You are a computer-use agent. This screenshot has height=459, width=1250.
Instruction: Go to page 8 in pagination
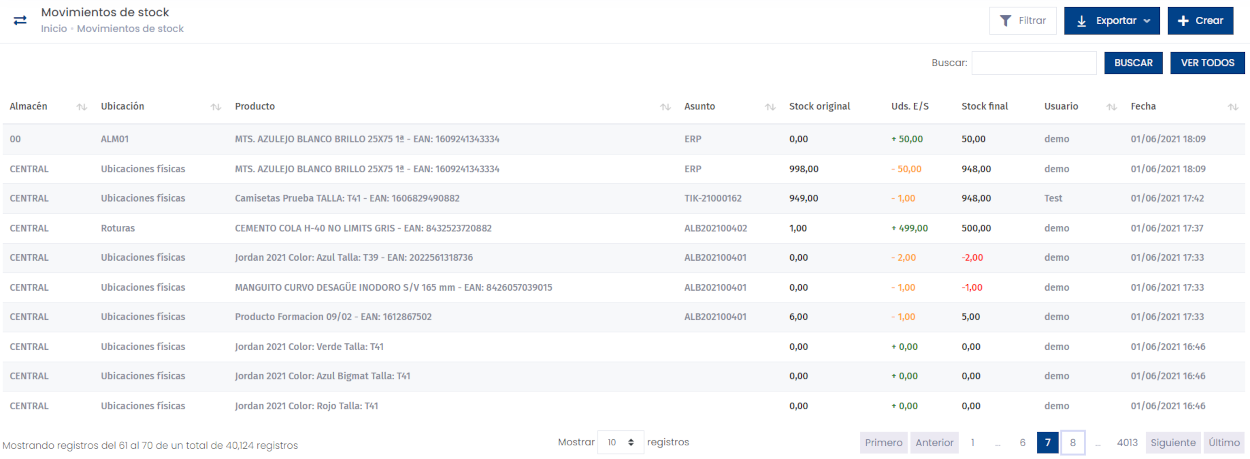pos(1073,443)
